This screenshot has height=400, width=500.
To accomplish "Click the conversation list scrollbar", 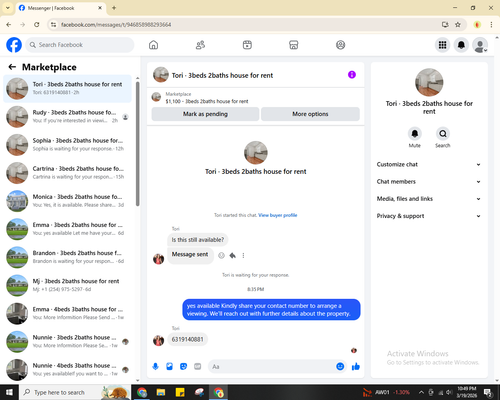I will click(138, 143).
